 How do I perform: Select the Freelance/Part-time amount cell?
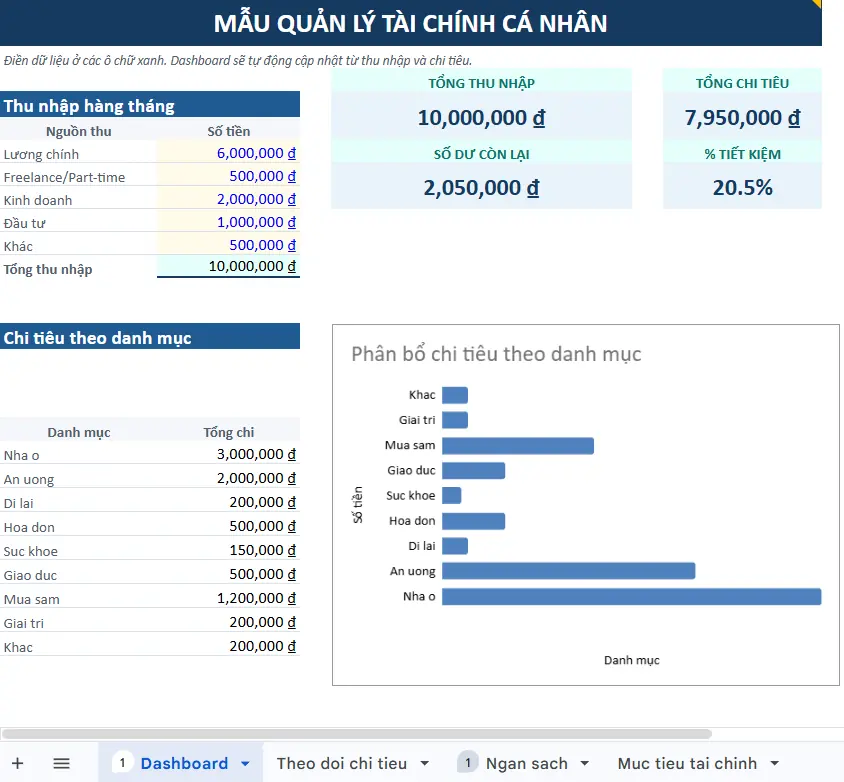click(229, 176)
